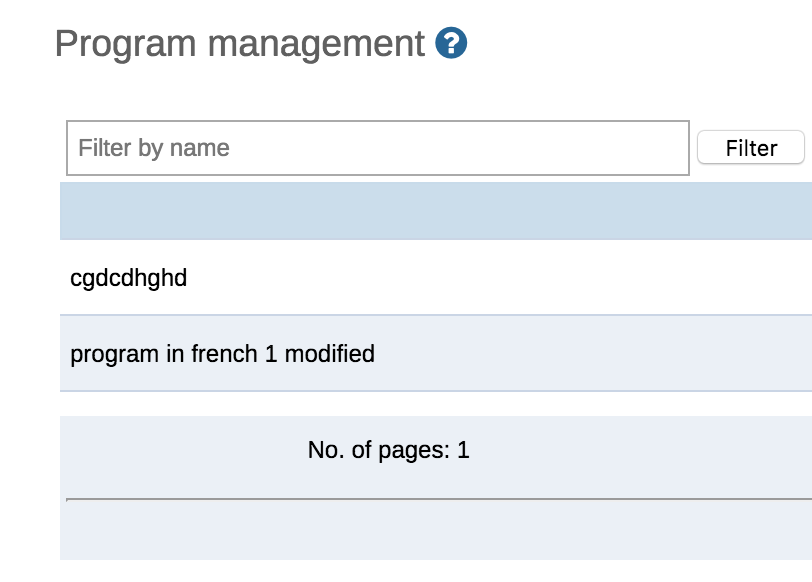Click the blue table header bar
This screenshot has height=582, width=812.
point(435,211)
